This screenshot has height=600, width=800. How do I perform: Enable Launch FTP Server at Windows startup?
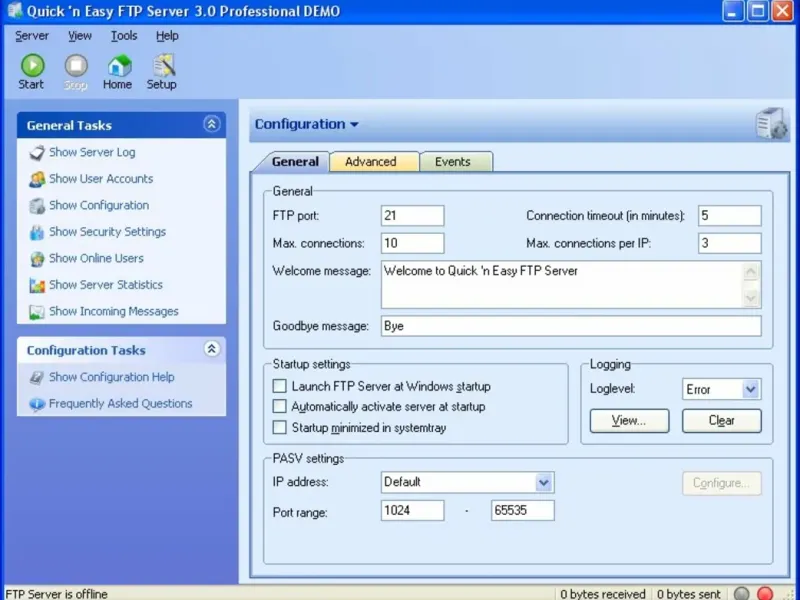point(280,386)
